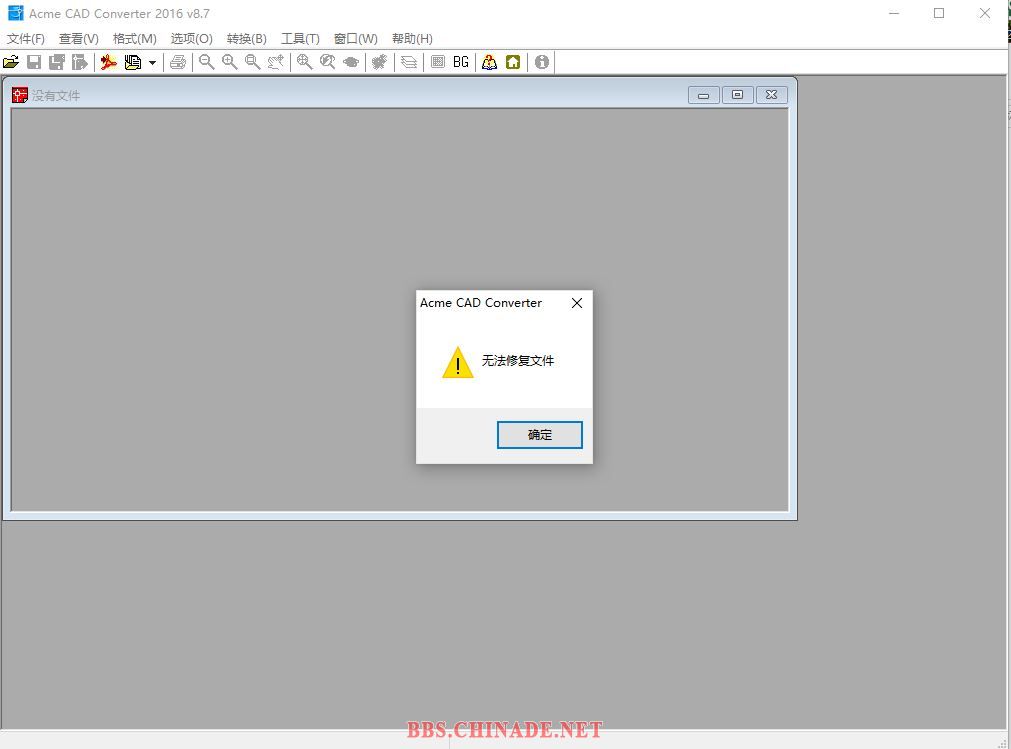The height and width of the screenshot is (749, 1011).
Task: Open the 格式(M) menu
Action: [135, 39]
